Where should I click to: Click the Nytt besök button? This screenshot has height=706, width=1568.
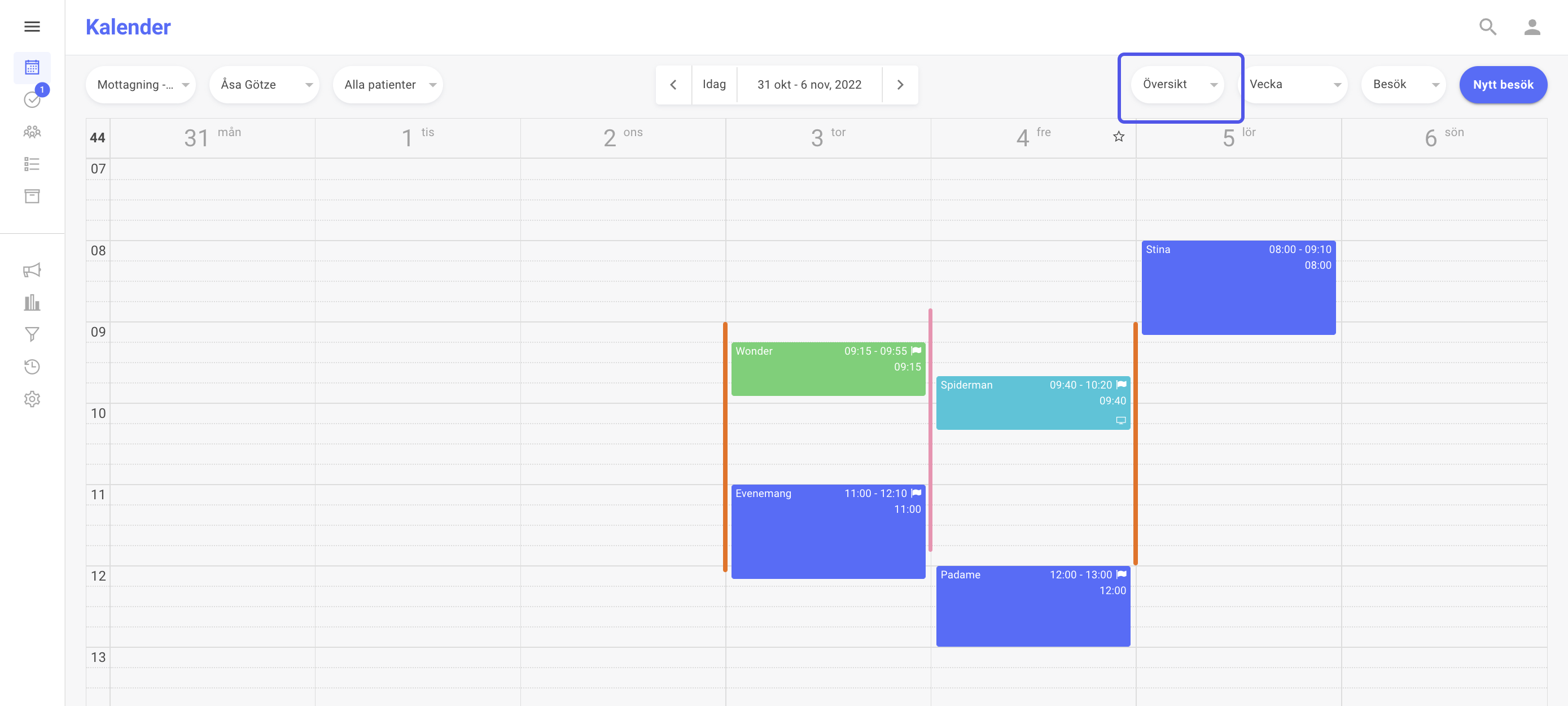click(1503, 85)
